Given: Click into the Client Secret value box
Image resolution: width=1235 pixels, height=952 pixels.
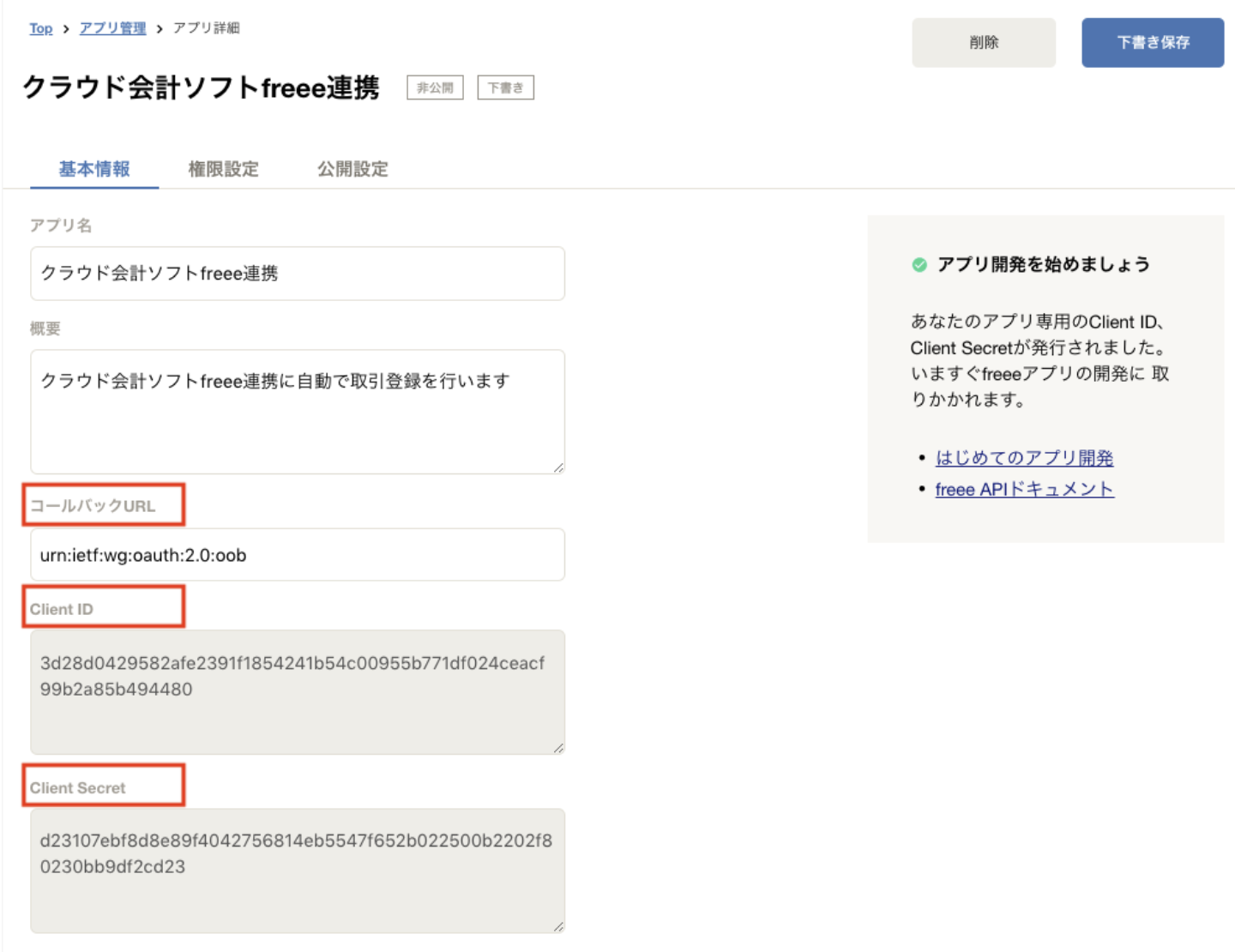Looking at the screenshot, I should coord(297,871).
